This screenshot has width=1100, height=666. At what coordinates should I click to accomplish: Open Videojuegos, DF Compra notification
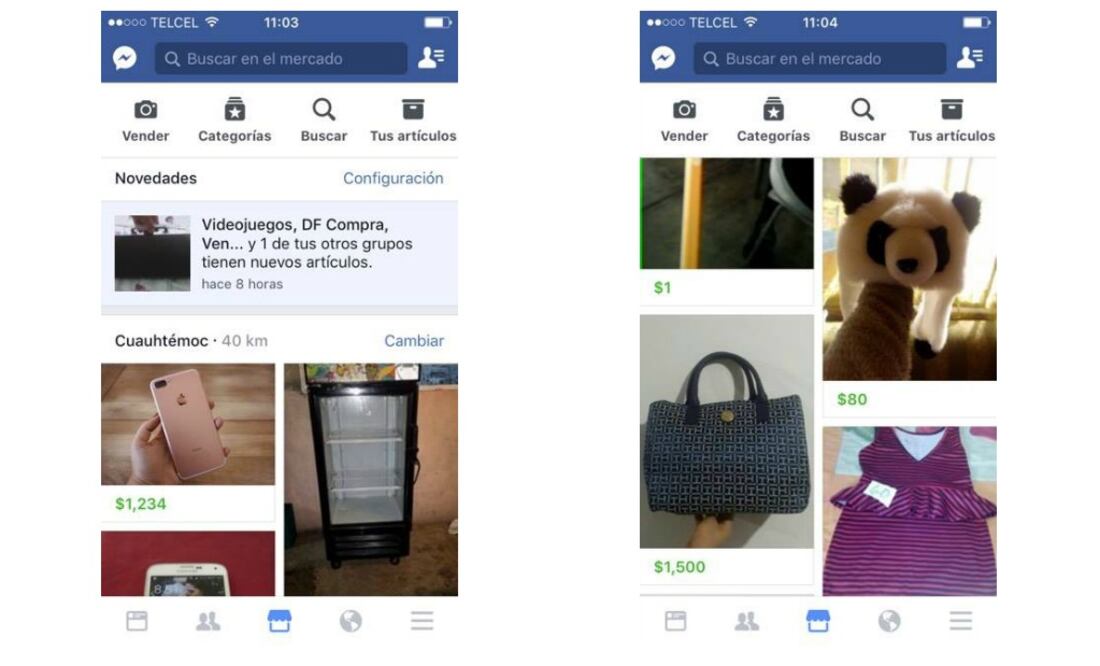(279, 253)
